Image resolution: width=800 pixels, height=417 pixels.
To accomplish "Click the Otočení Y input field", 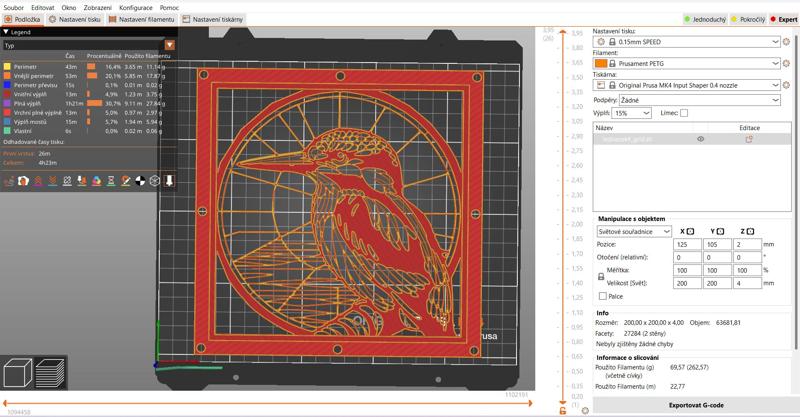I will pyautogui.click(x=717, y=257).
